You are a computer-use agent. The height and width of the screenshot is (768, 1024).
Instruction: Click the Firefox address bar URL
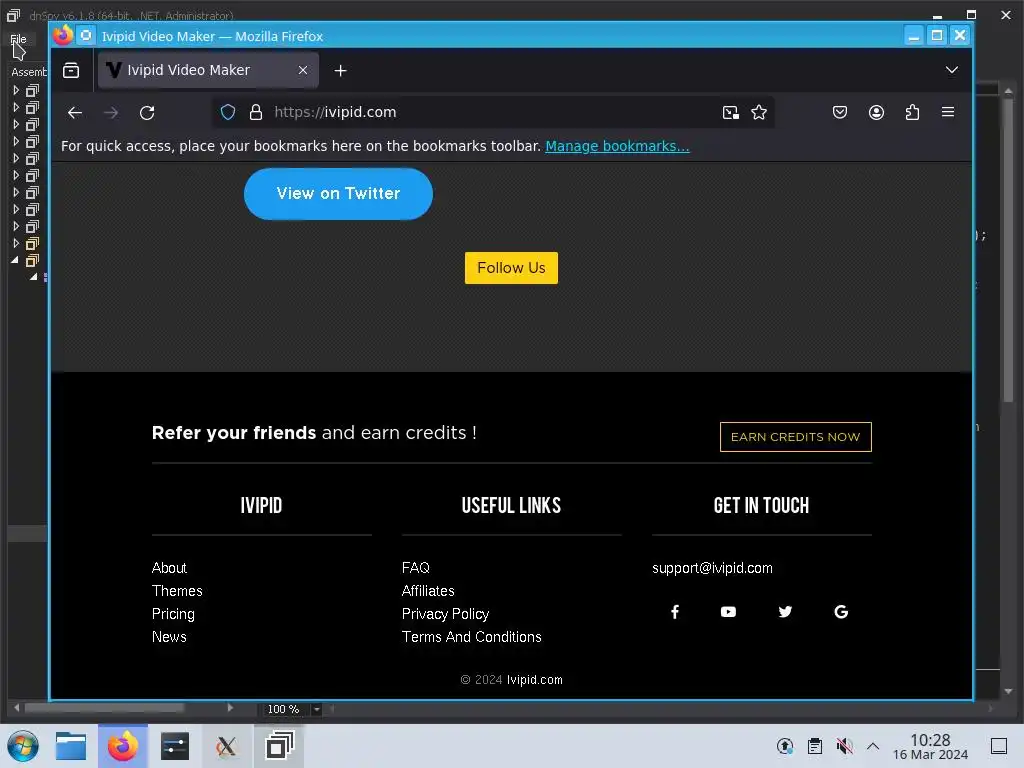(335, 112)
